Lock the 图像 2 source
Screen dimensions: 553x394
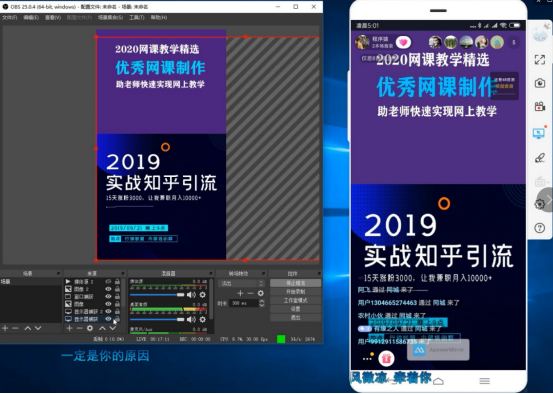[117, 289]
